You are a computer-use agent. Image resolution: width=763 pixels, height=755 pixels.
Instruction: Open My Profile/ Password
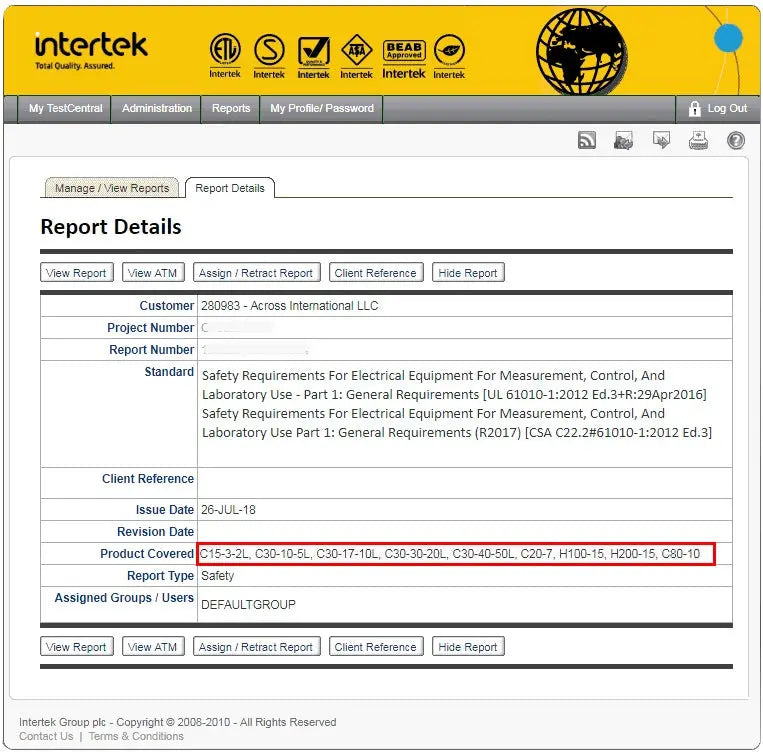(x=322, y=108)
